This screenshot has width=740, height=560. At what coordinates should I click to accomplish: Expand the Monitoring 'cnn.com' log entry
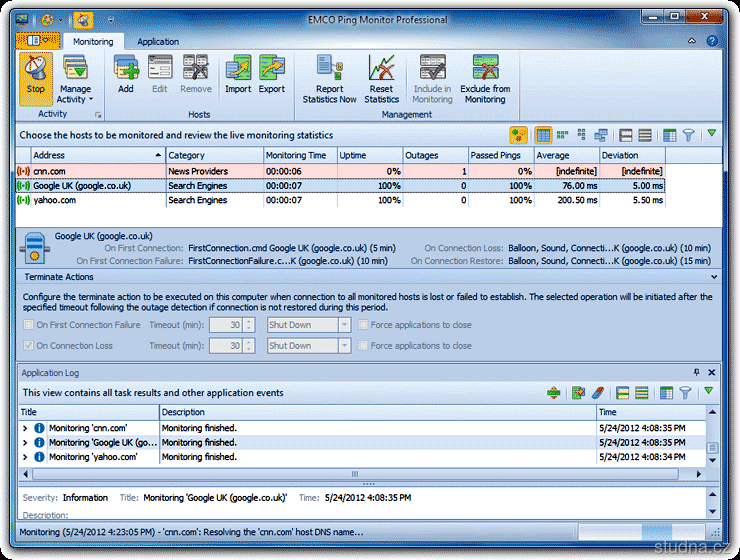26,428
